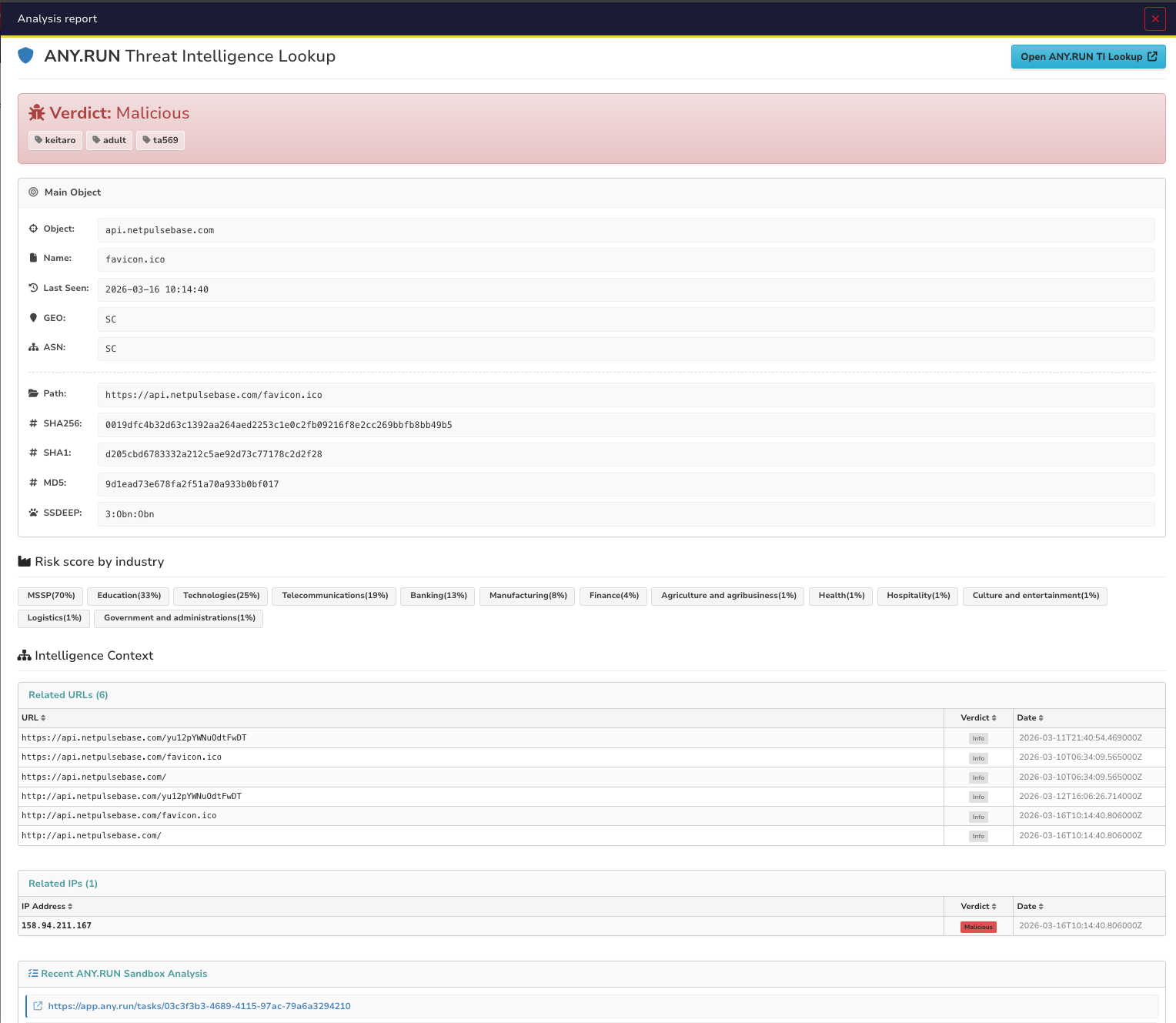Click the bug icon next to Verdict

pyautogui.click(x=37, y=113)
